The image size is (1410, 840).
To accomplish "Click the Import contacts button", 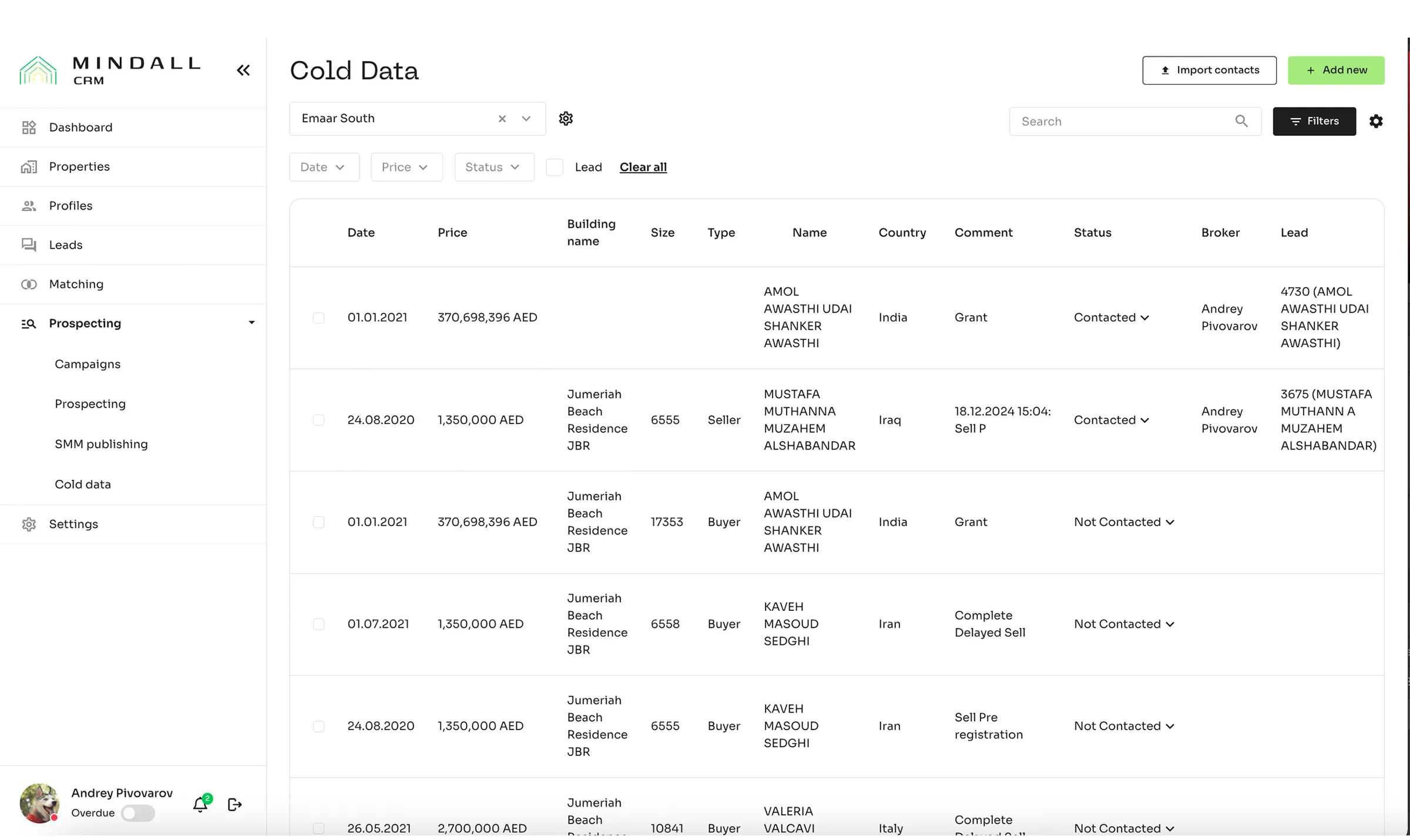I will pyautogui.click(x=1209, y=70).
